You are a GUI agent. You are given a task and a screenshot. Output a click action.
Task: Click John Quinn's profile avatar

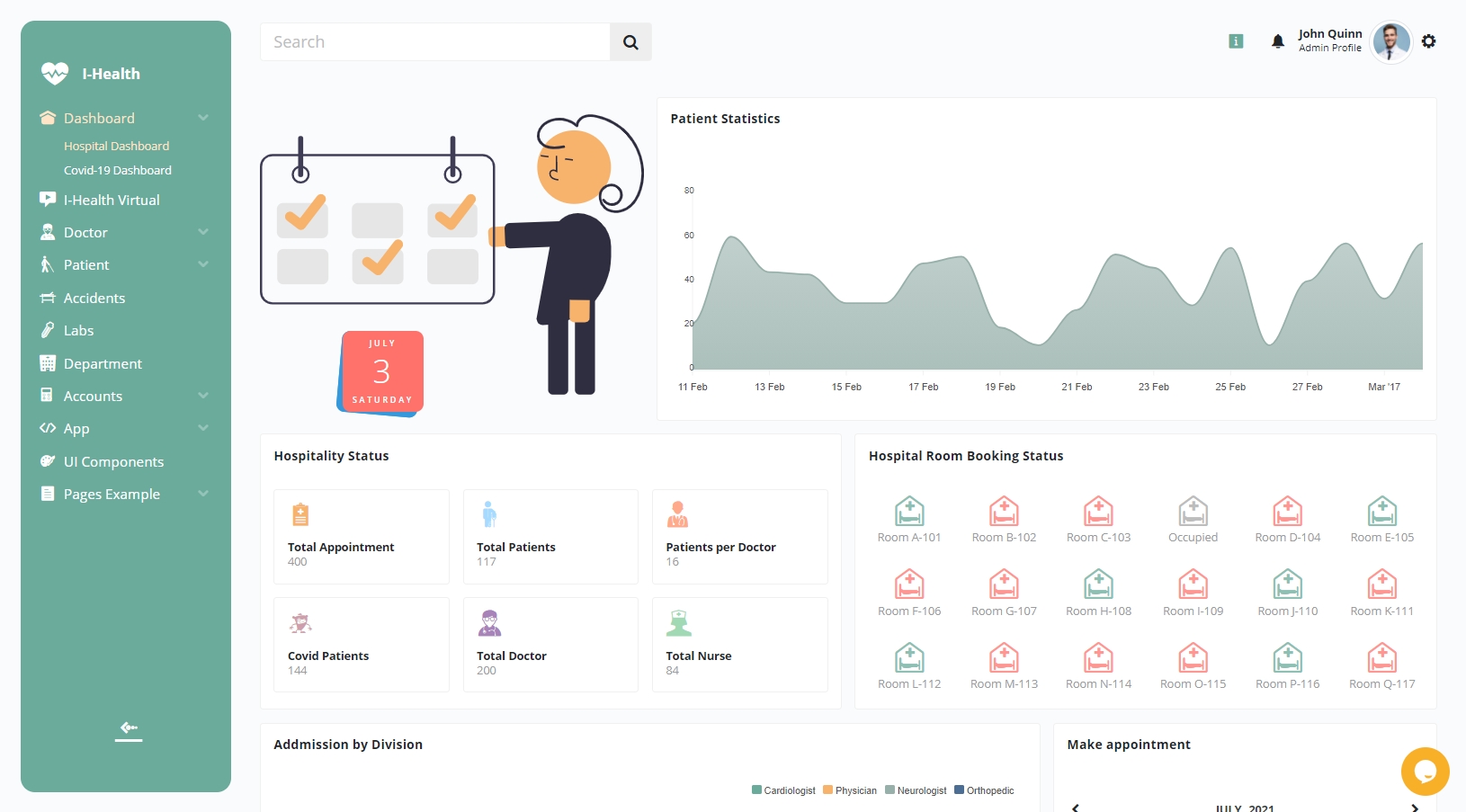(1391, 42)
